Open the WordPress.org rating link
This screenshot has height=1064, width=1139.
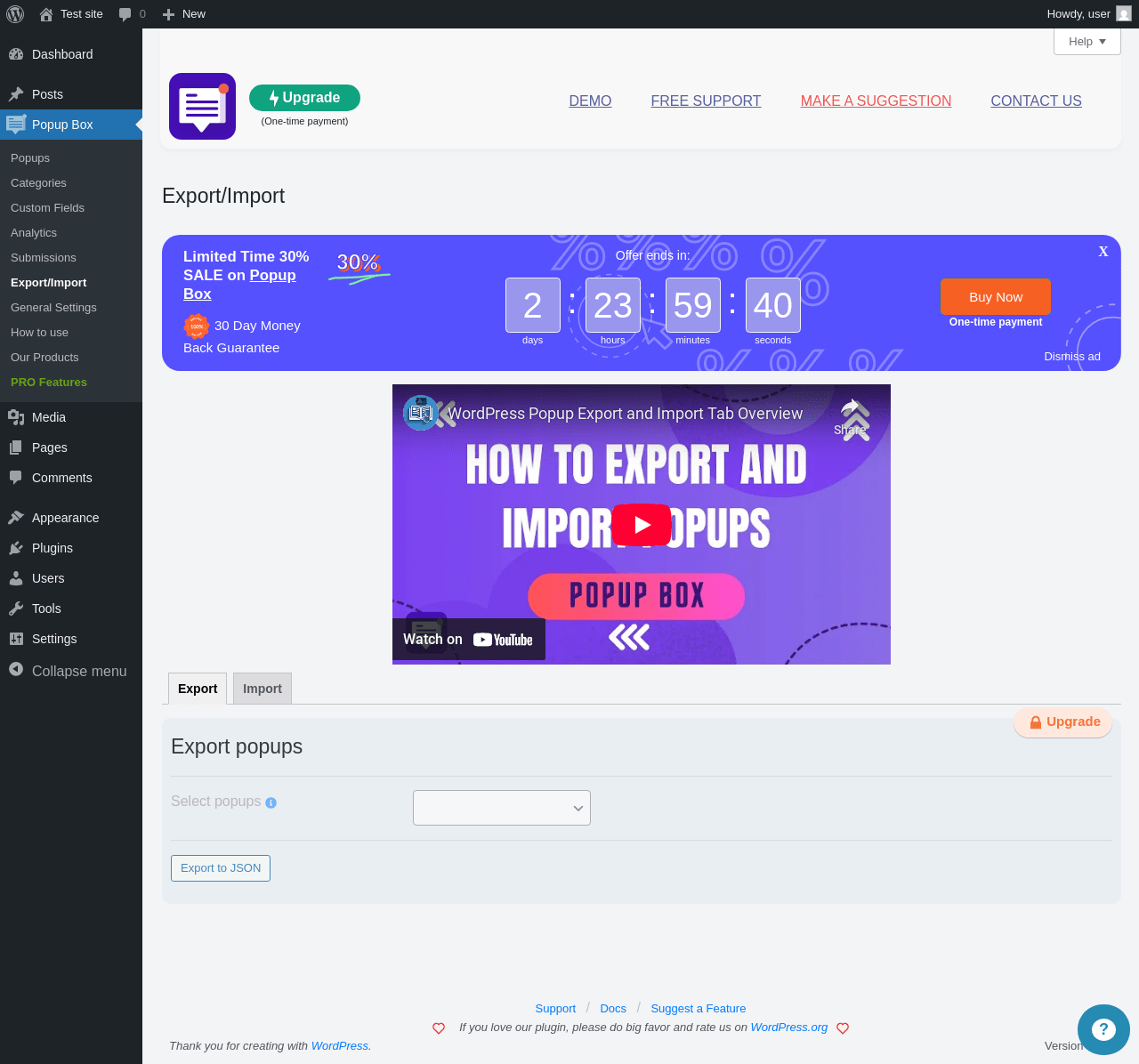pos(789,1028)
